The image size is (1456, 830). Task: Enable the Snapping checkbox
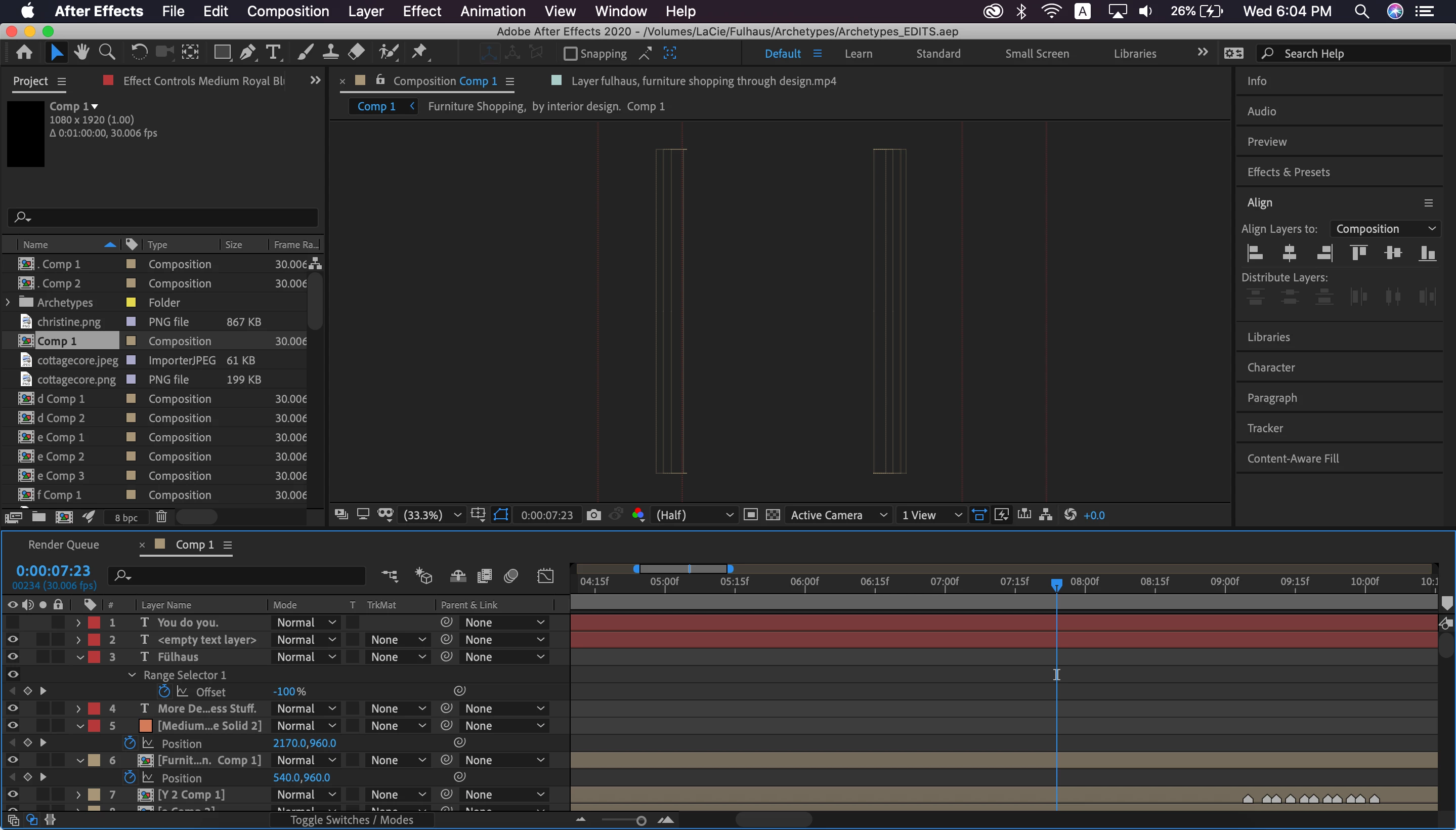pos(570,54)
